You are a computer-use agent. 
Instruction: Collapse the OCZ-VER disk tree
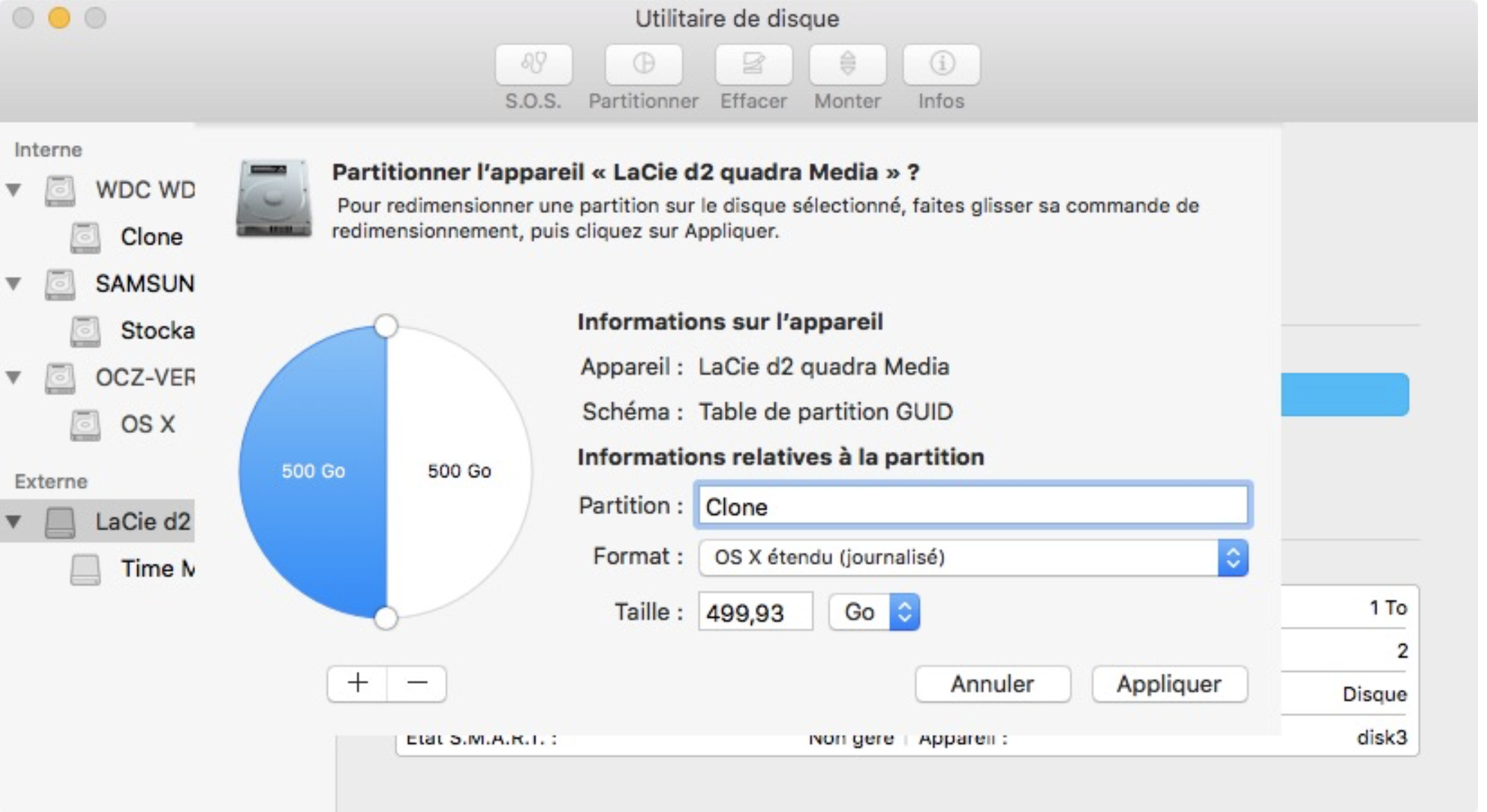click(14, 377)
